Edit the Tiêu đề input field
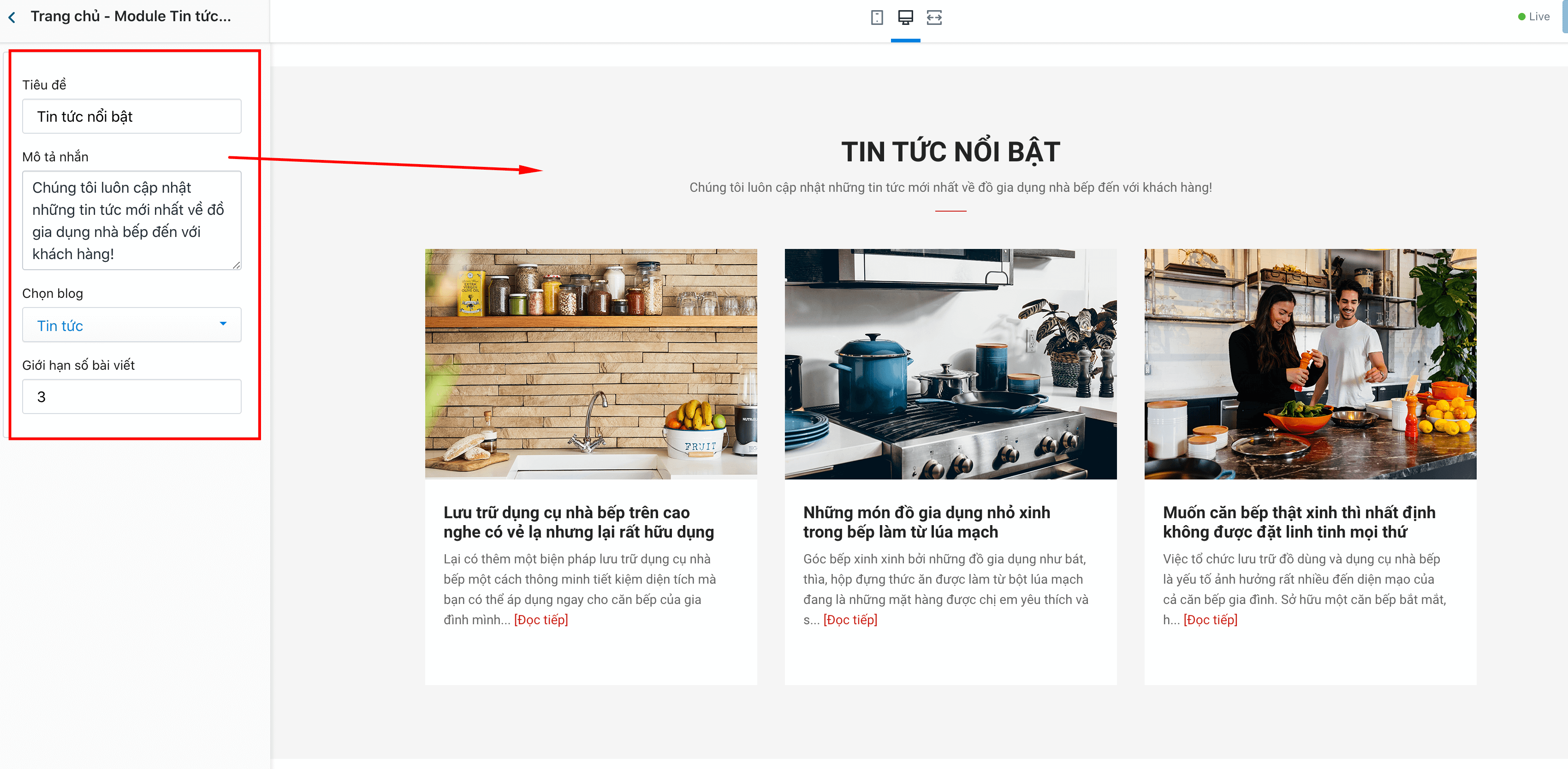1568x769 pixels. click(x=131, y=116)
